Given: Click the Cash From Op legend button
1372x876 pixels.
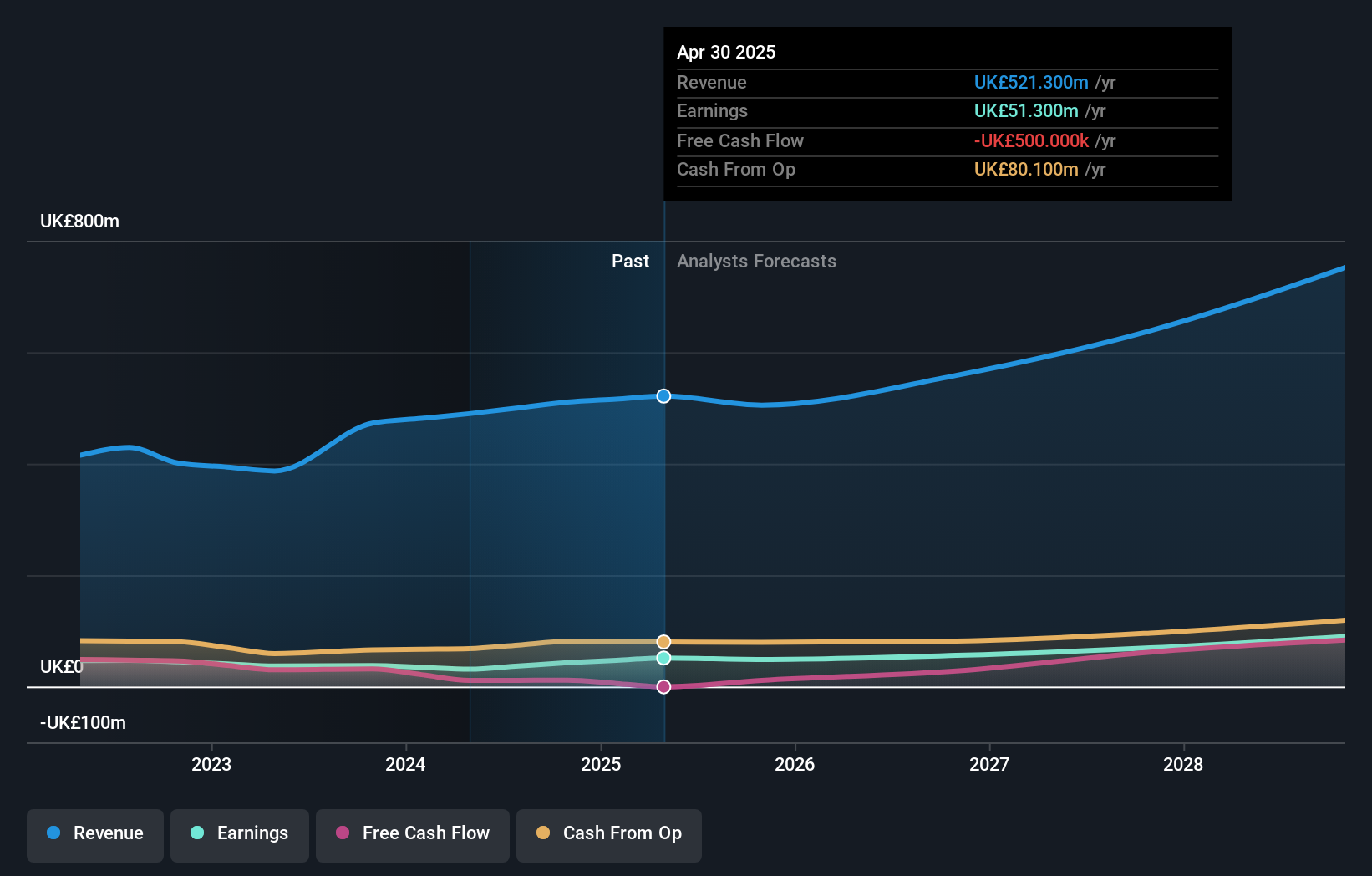Looking at the screenshot, I should pyautogui.click(x=608, y=834).
